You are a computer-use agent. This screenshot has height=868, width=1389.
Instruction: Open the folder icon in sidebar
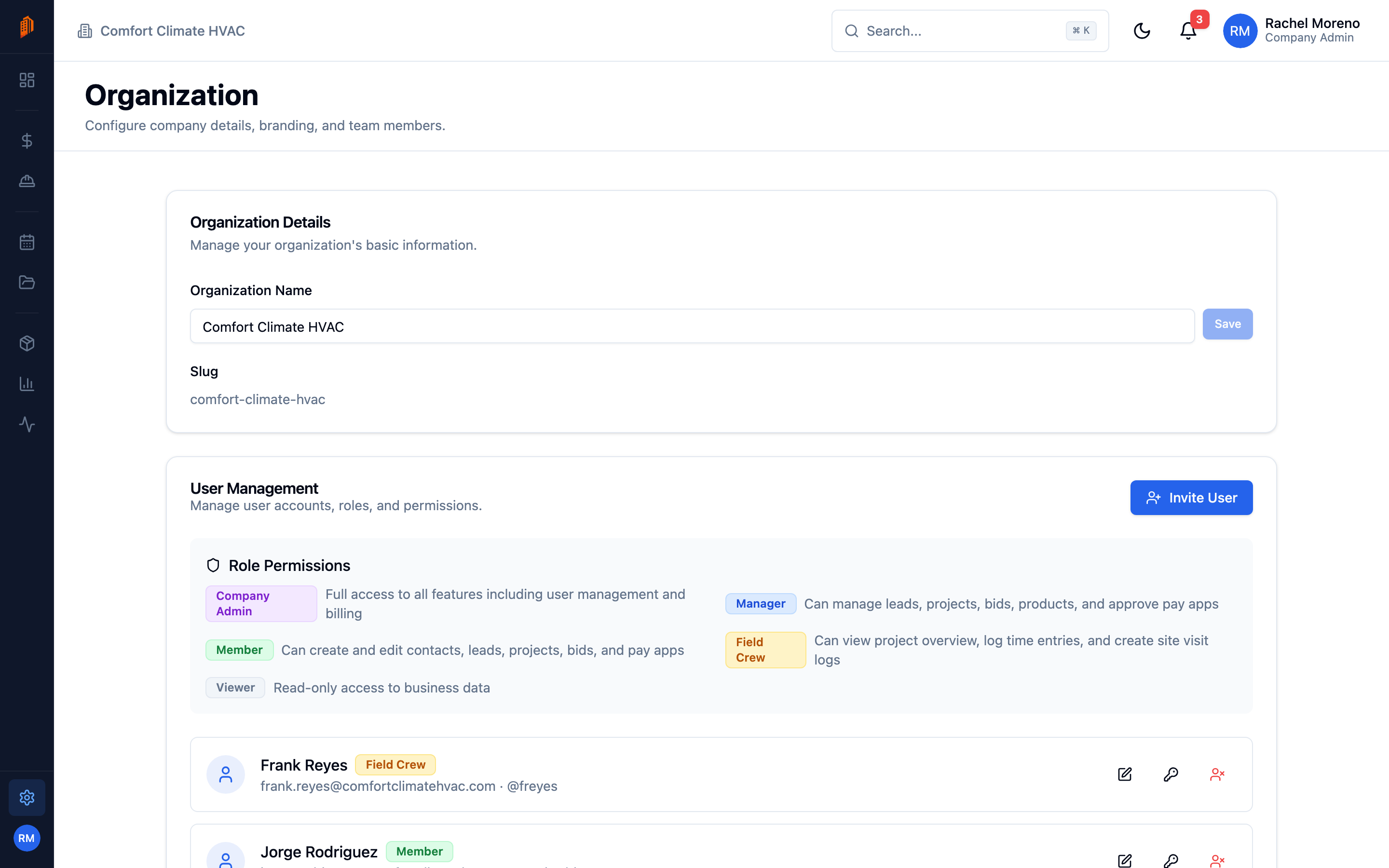click(x=27, y=283)
